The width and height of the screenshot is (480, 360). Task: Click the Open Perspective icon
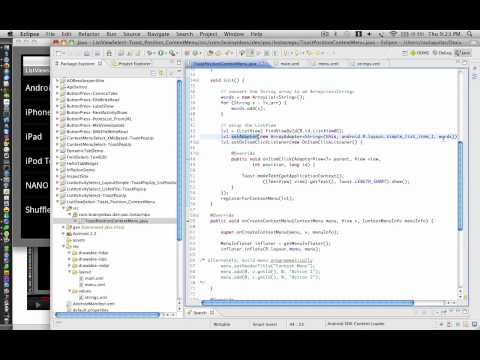405,53
